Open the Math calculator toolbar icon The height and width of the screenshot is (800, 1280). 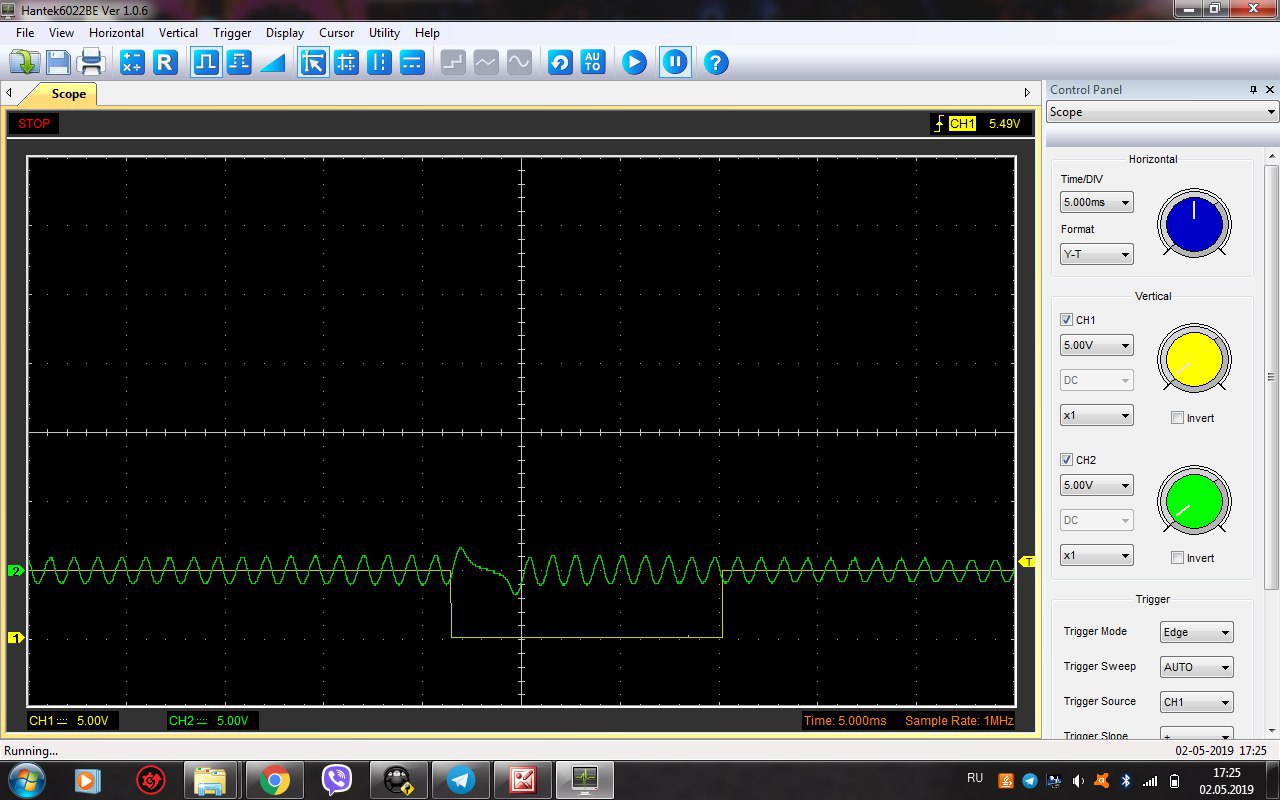click(x=132, y=62)
